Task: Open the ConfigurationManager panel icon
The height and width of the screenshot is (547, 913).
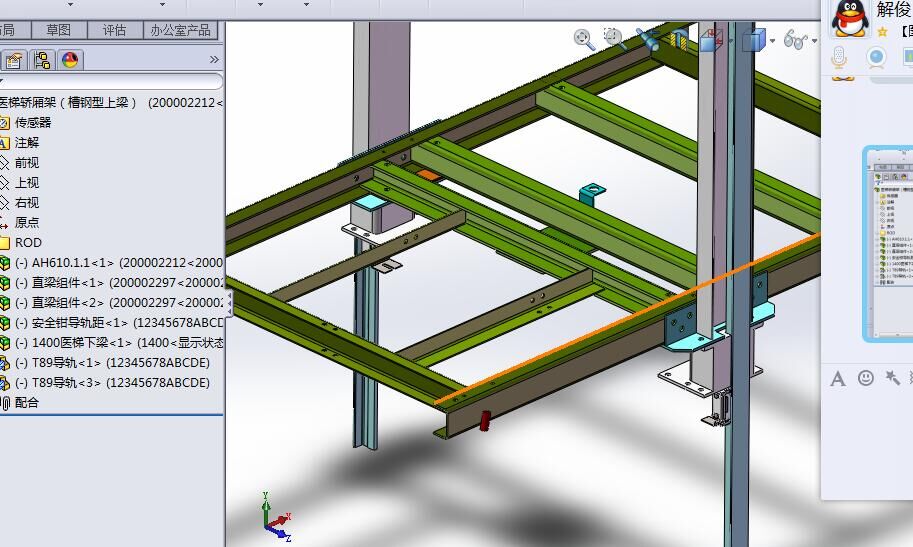Action: coord(43,60)
